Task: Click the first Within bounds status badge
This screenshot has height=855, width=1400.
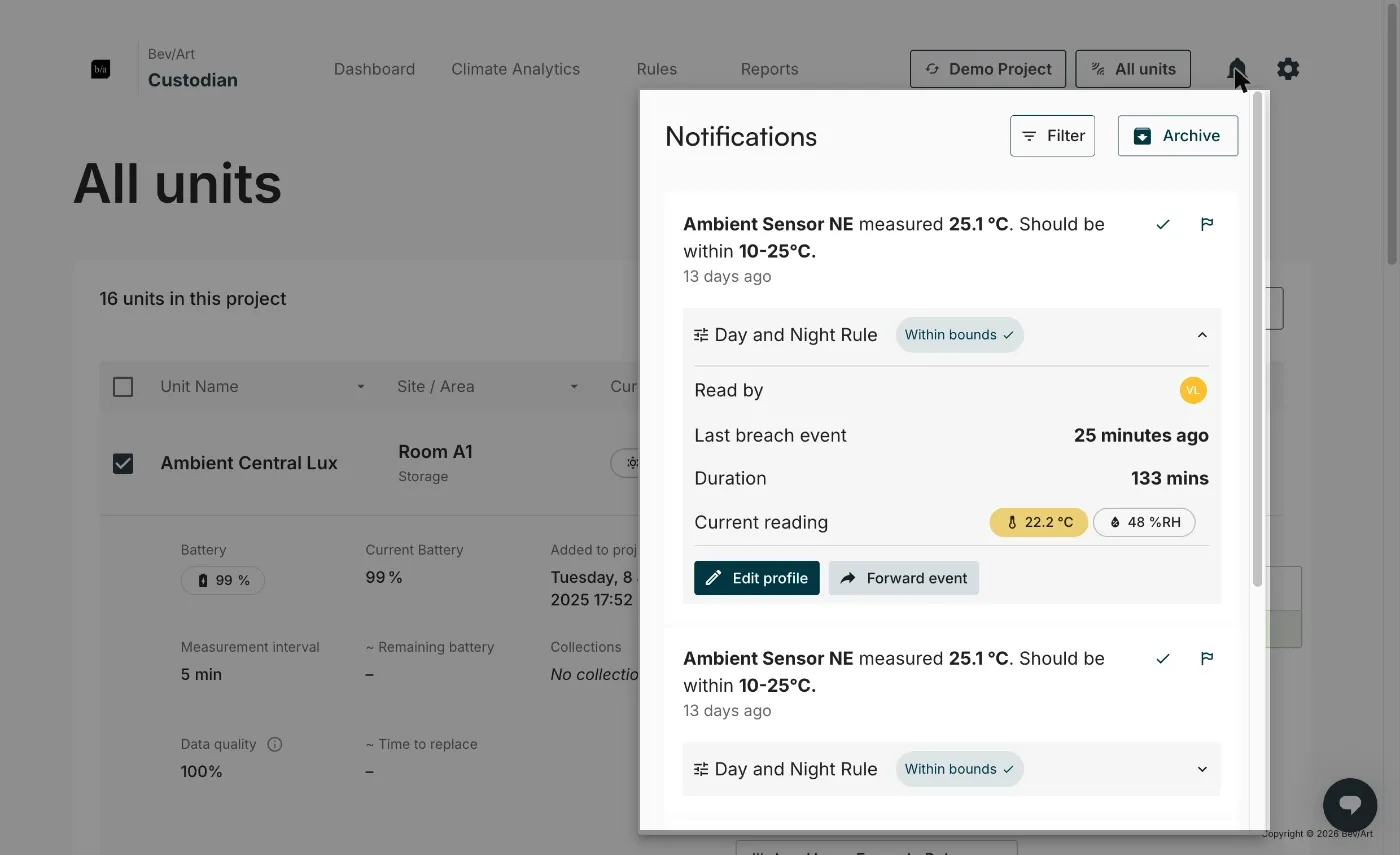Action: click(959, 335)
